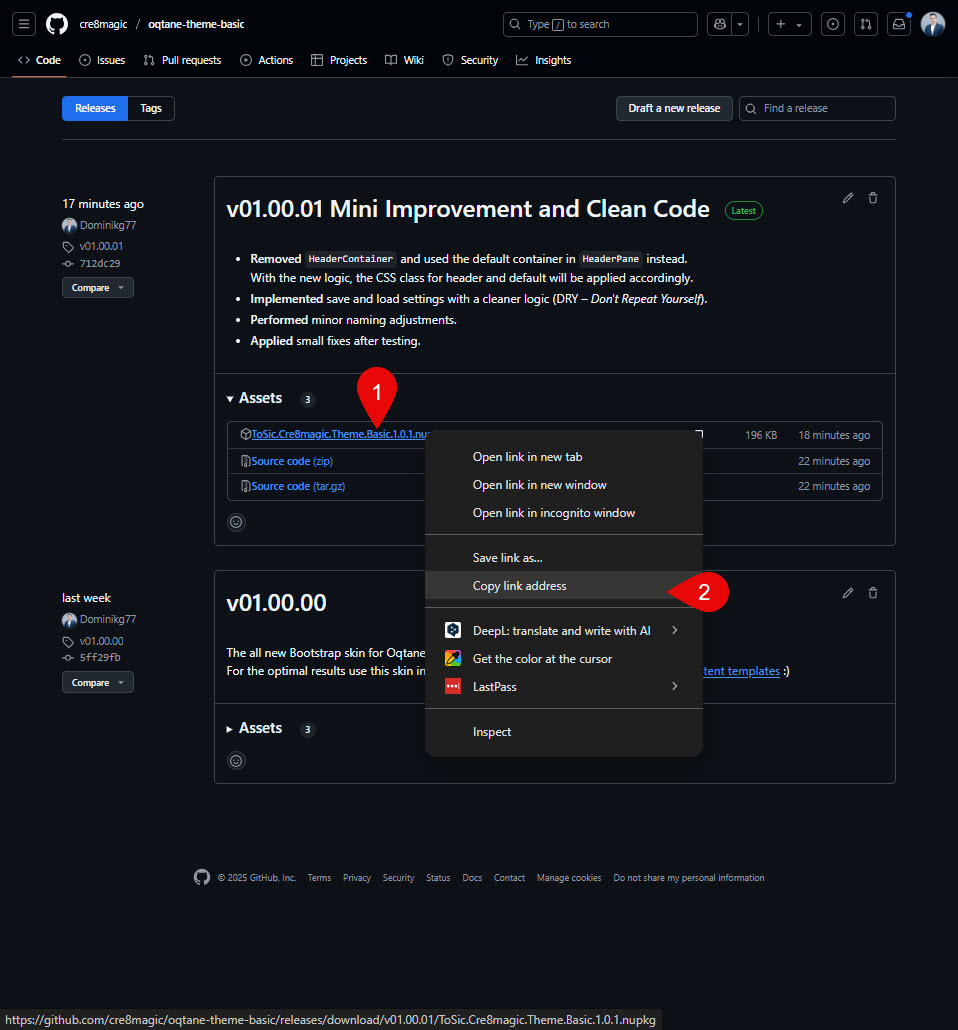Viewport: 958px width, 1030px height.
Task: Edit the v01.00.00 release with pencil icon
Action: (848, 593)
